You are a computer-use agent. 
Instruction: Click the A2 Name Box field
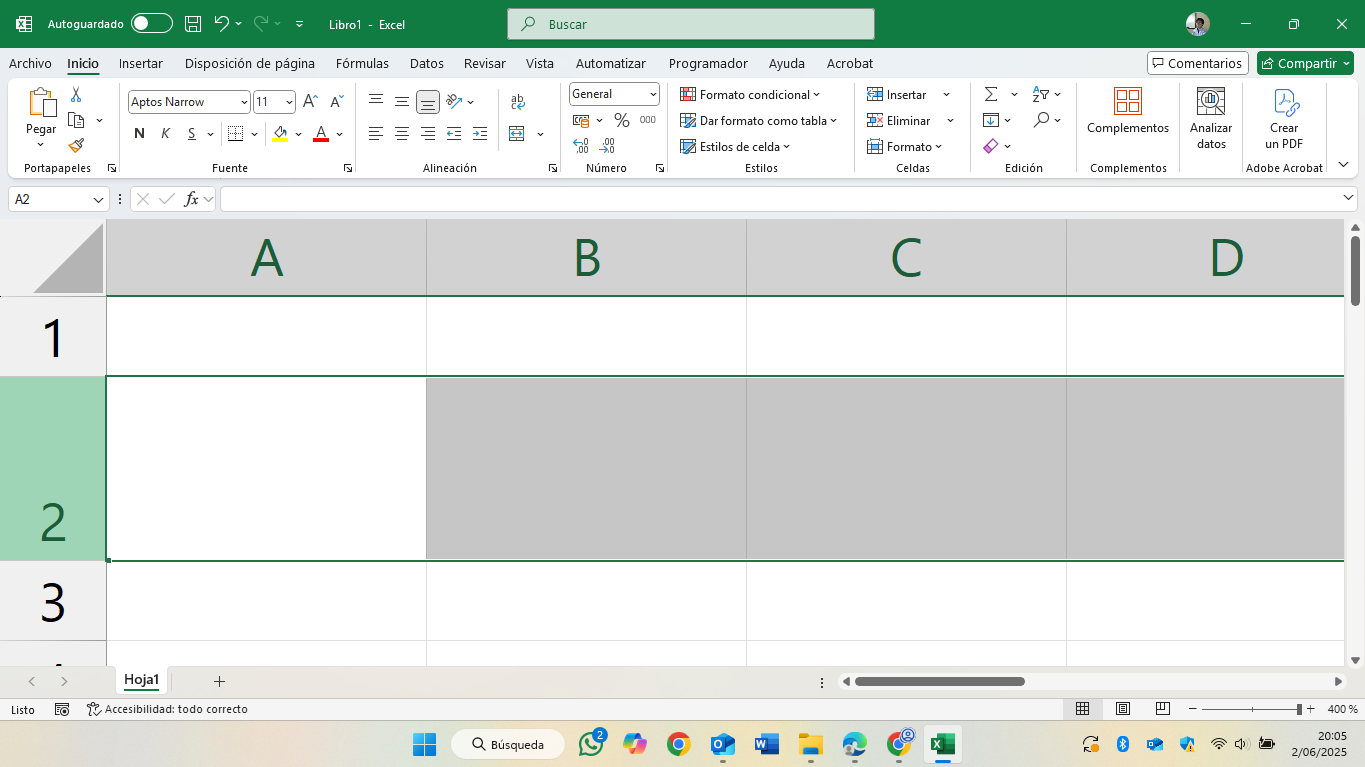tap(58, 199)
